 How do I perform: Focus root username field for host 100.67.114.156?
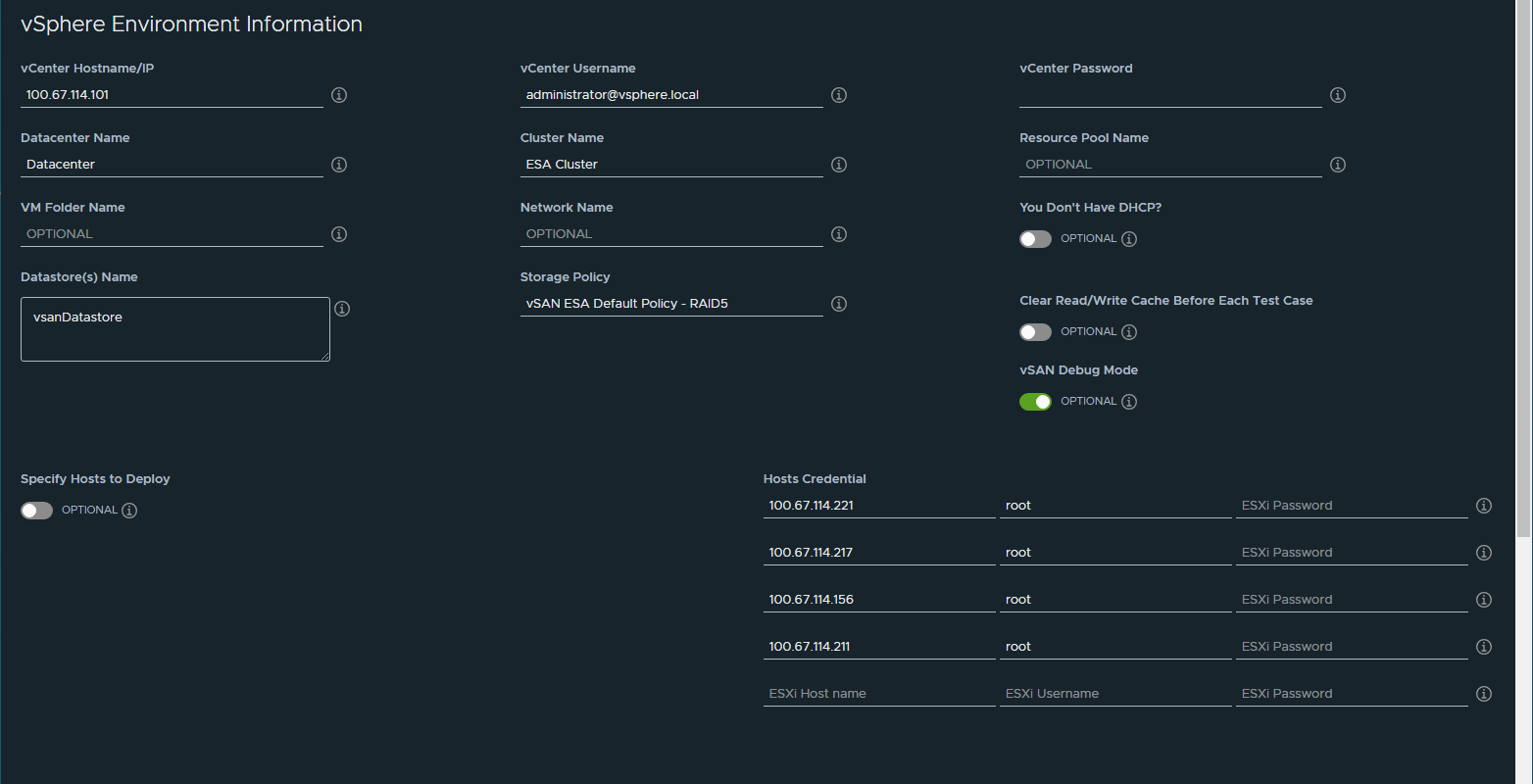point(1115,600)
